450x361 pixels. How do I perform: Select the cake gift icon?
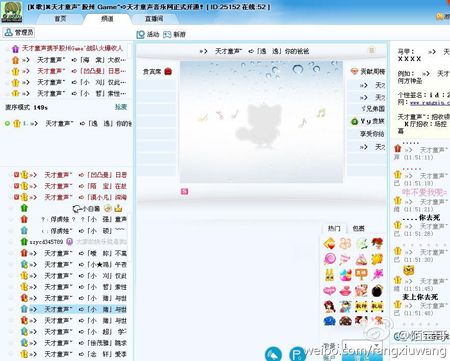pos(361,259)
